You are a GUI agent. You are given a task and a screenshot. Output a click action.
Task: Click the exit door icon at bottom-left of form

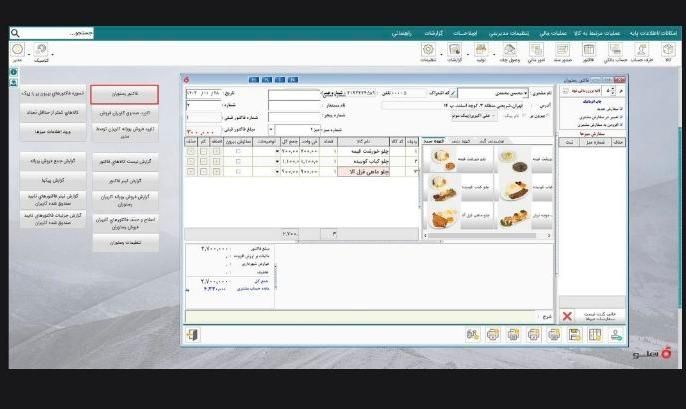[192, 334]
